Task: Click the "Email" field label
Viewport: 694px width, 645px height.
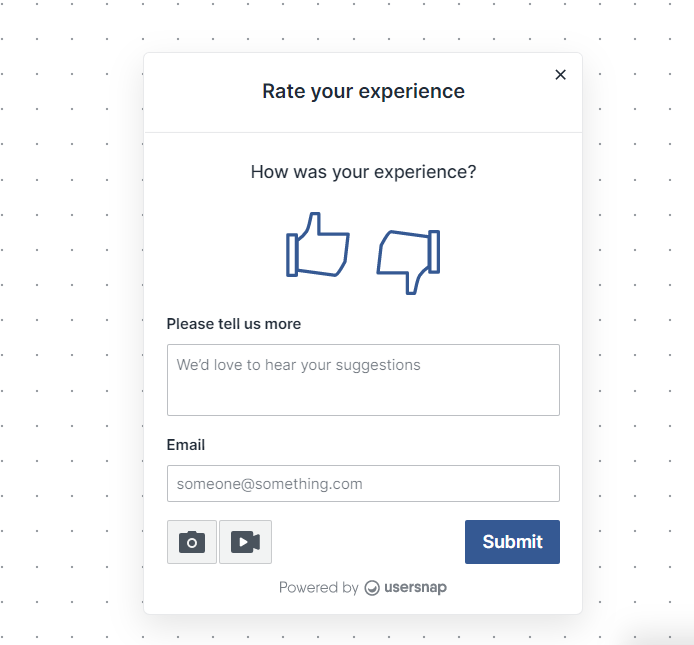Action: pos(186,445)
